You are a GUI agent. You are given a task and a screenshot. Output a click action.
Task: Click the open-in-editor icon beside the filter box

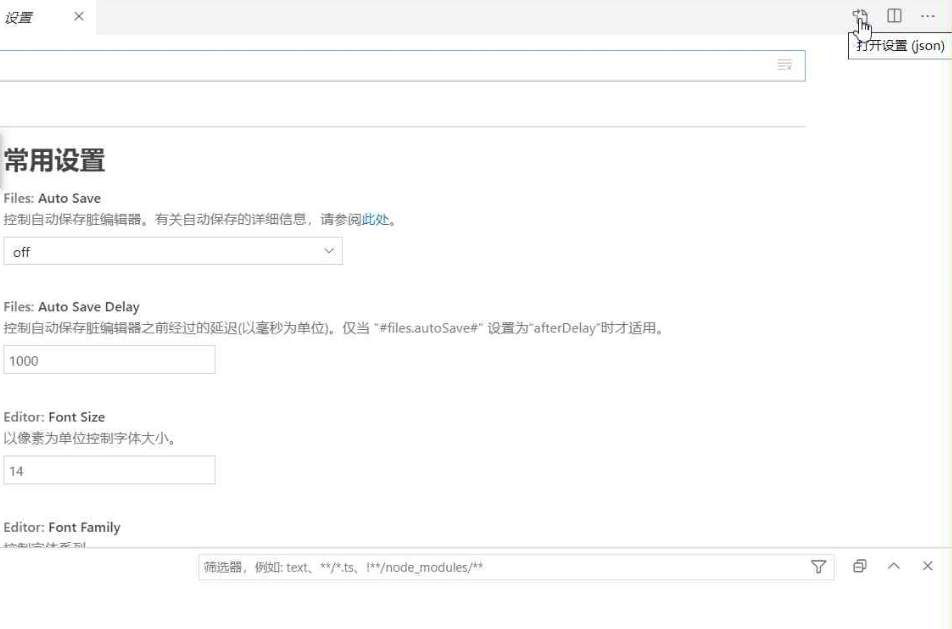(x=857, y=567)
